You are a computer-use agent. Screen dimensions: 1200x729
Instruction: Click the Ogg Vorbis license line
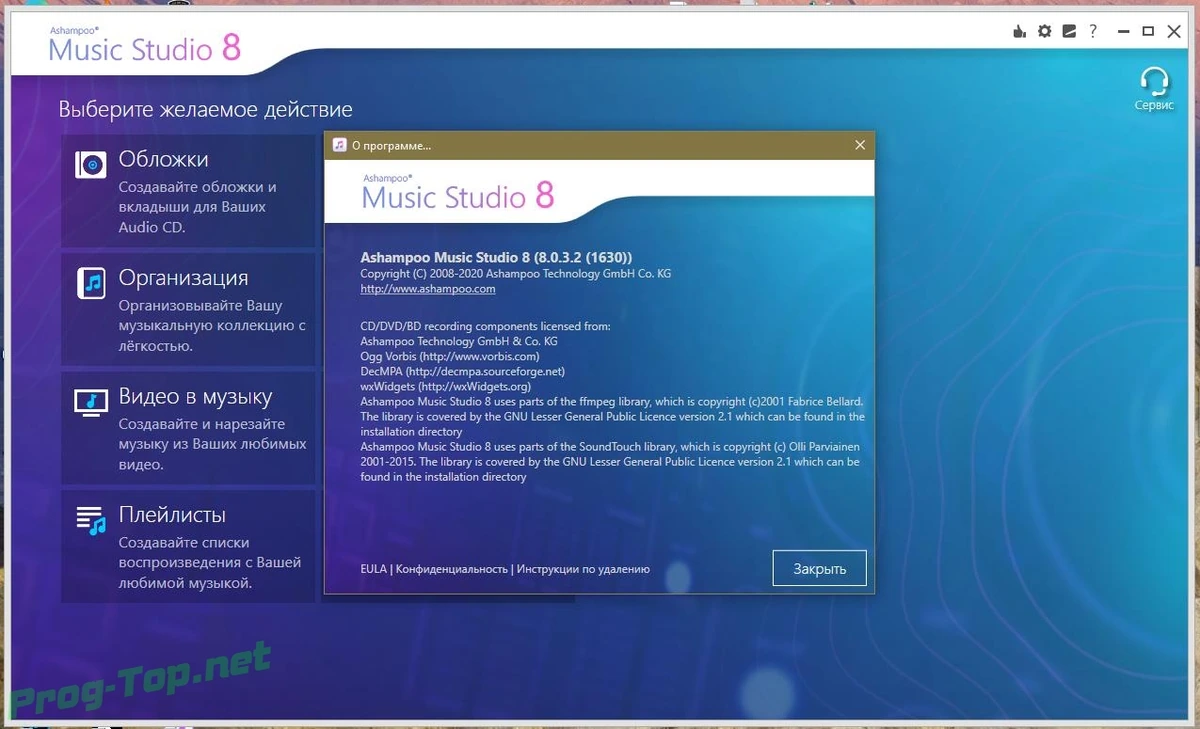(450, 356)
